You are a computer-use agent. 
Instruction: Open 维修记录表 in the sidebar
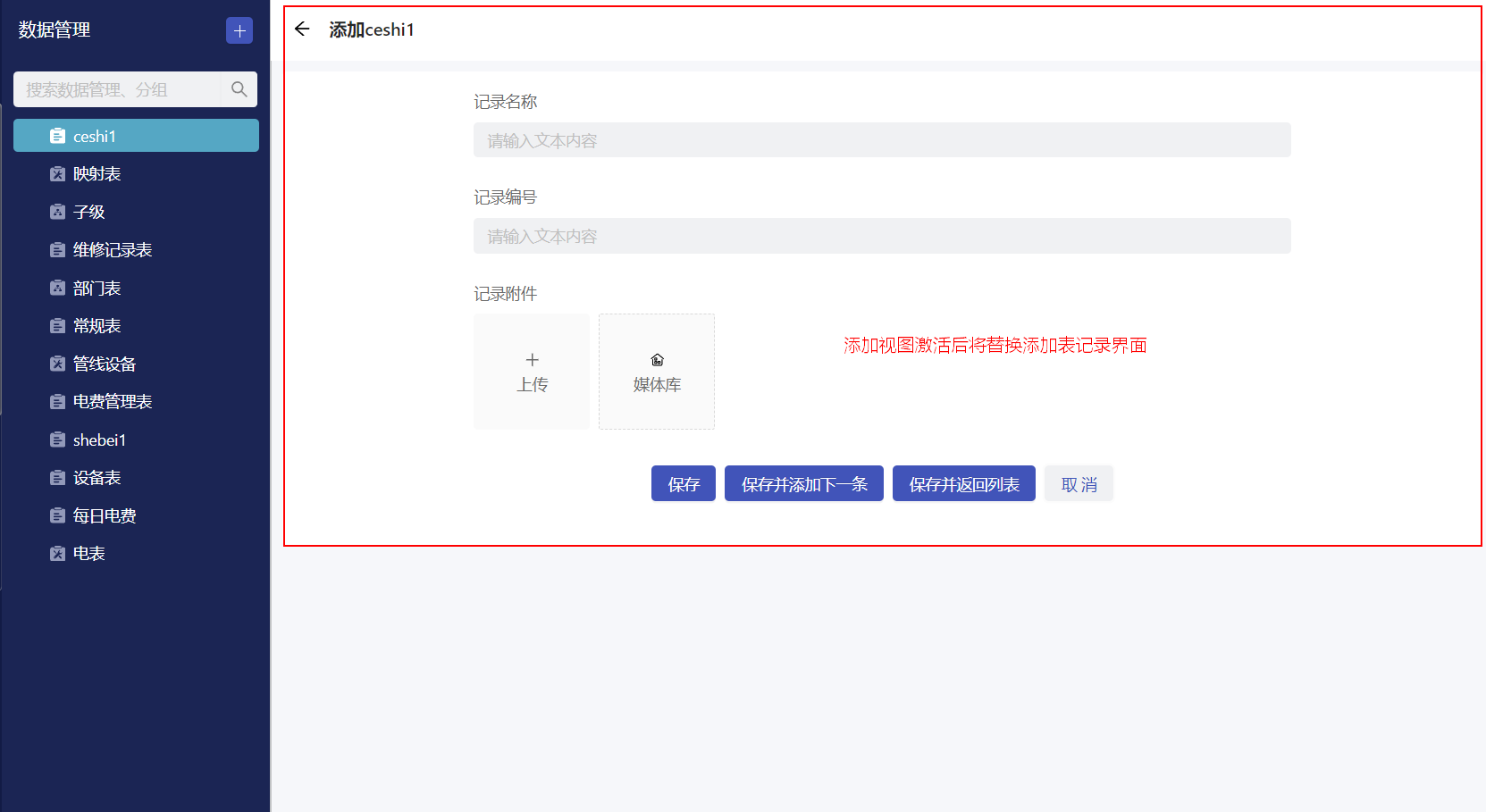pyautogui.click(x=136, y=250)
